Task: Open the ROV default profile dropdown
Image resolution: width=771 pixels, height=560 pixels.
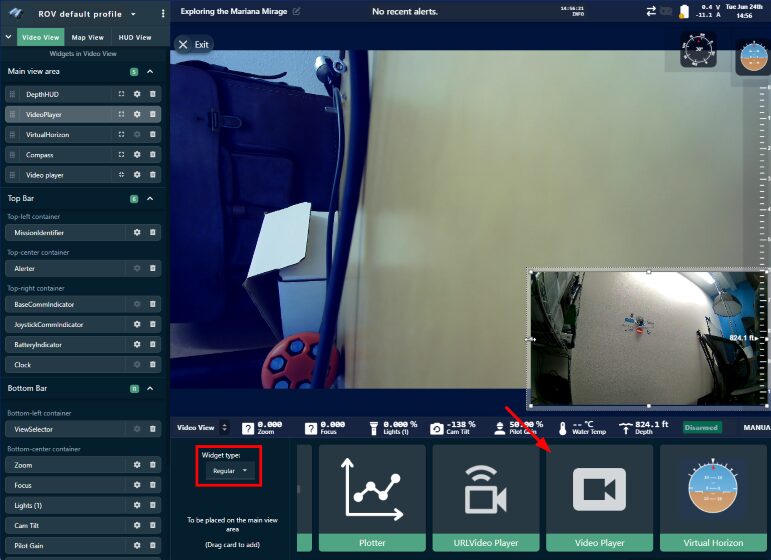Action: click(x=133, y=14)
